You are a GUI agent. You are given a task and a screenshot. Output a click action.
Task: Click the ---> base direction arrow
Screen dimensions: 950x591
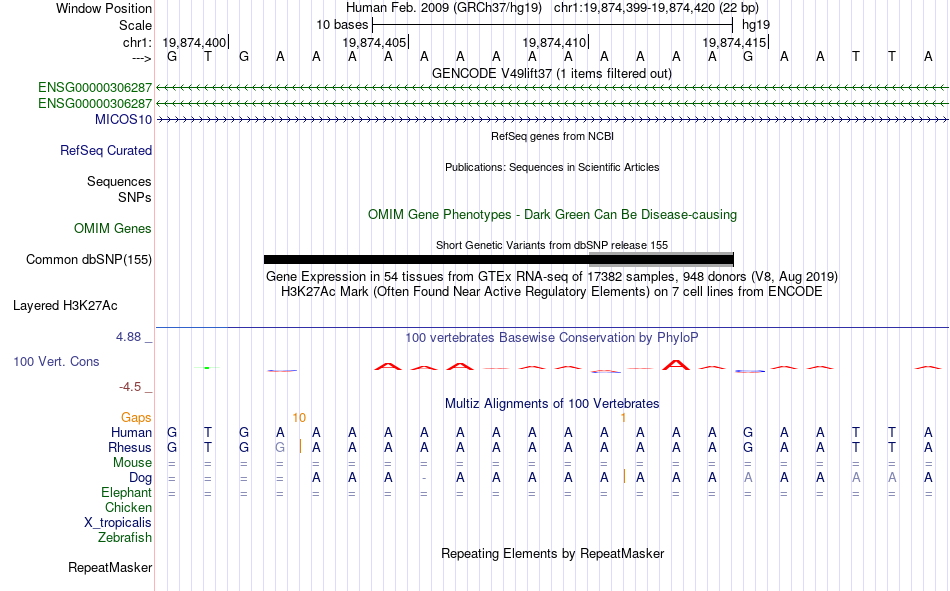point(142,58)
